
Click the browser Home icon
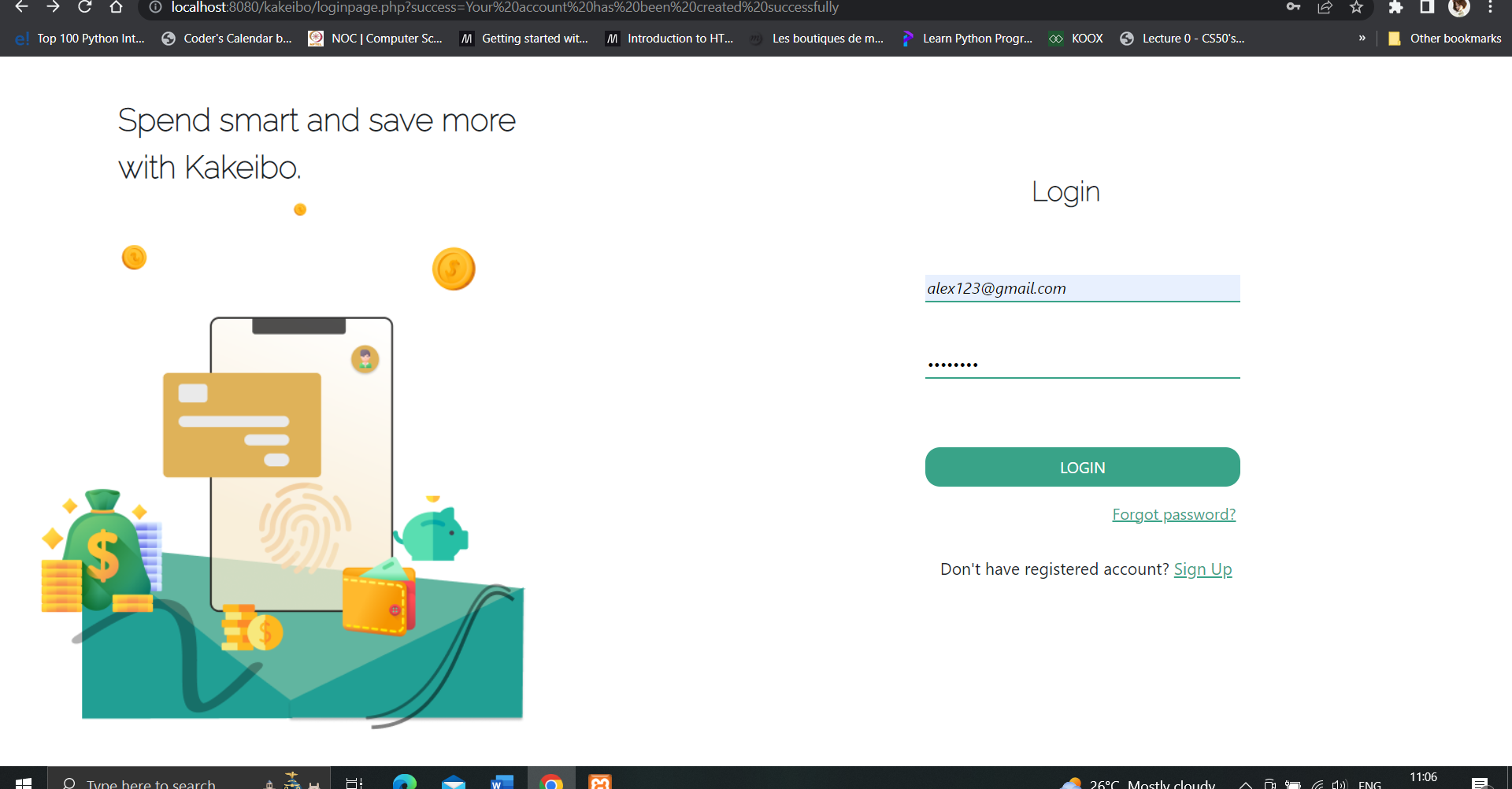point(117,8)
